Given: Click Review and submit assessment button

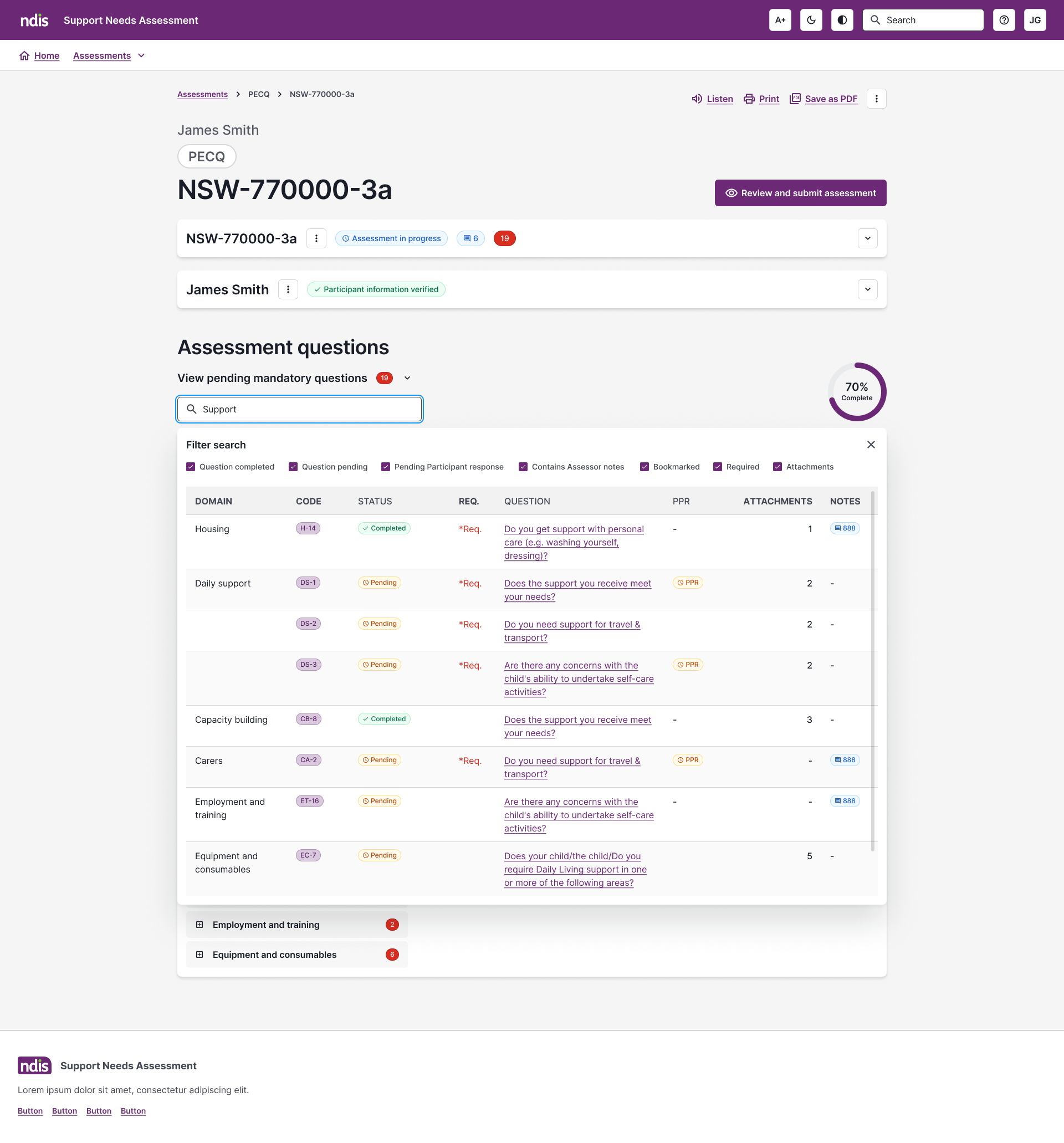Looking at the screenshot, I should click(800, 193).
